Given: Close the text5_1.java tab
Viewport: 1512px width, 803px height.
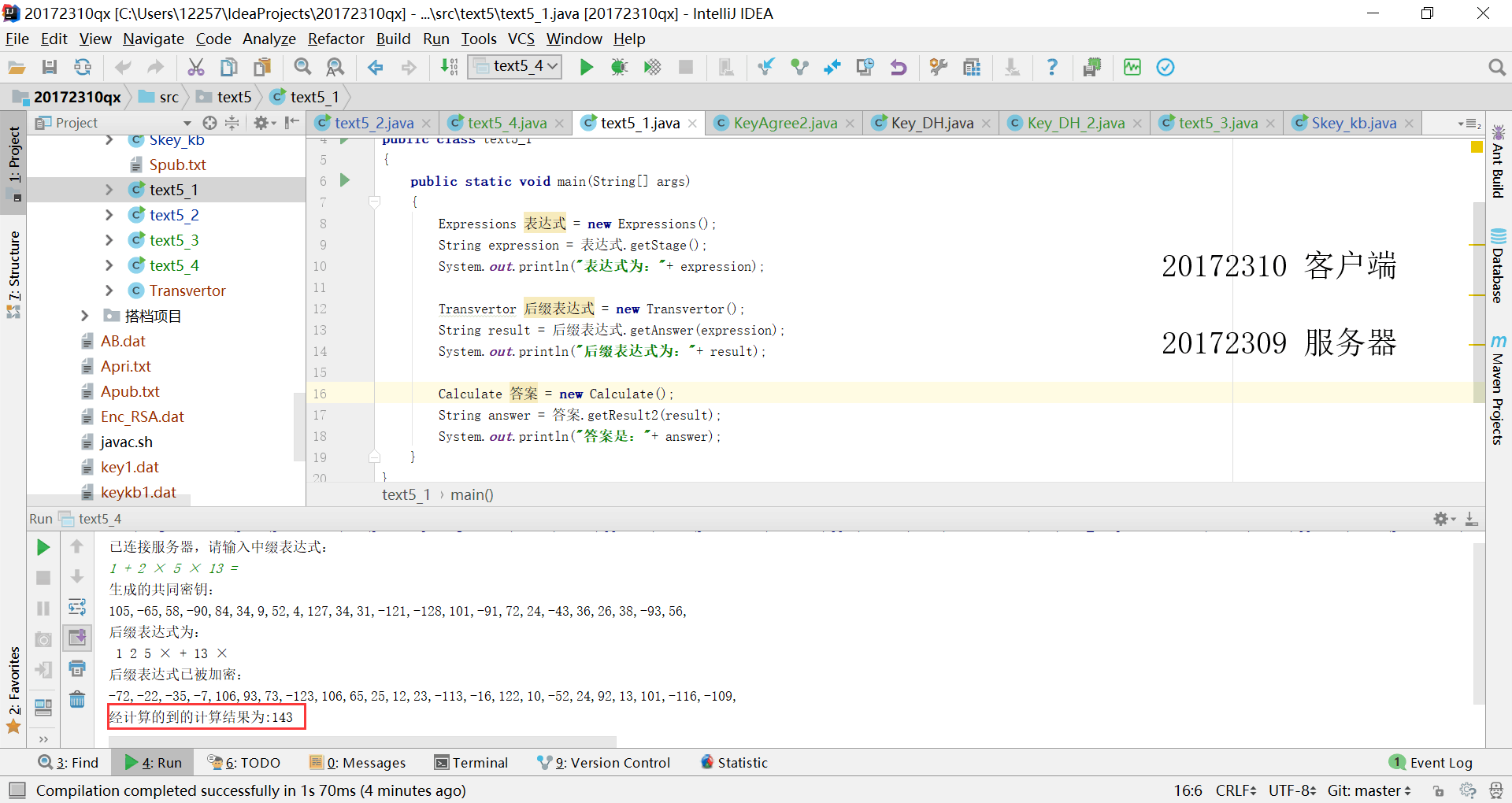Looking at the screenshot, I should pyautogui.click(x=693, y=124).
